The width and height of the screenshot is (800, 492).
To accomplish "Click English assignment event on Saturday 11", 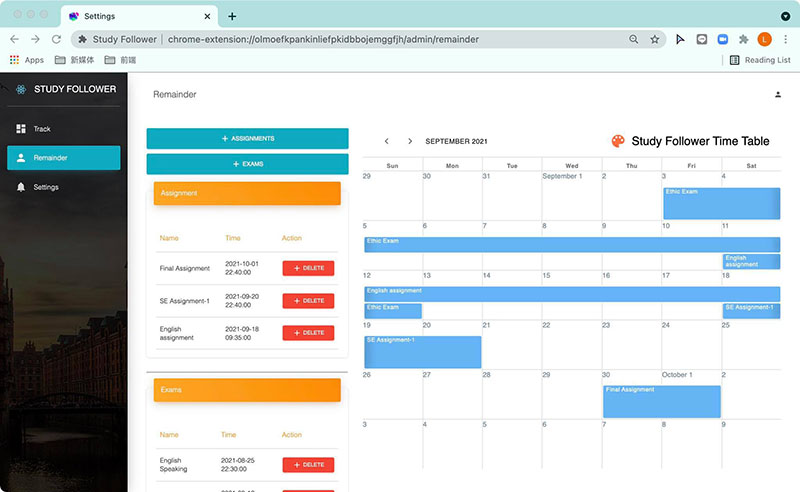I will coord(751,261).
